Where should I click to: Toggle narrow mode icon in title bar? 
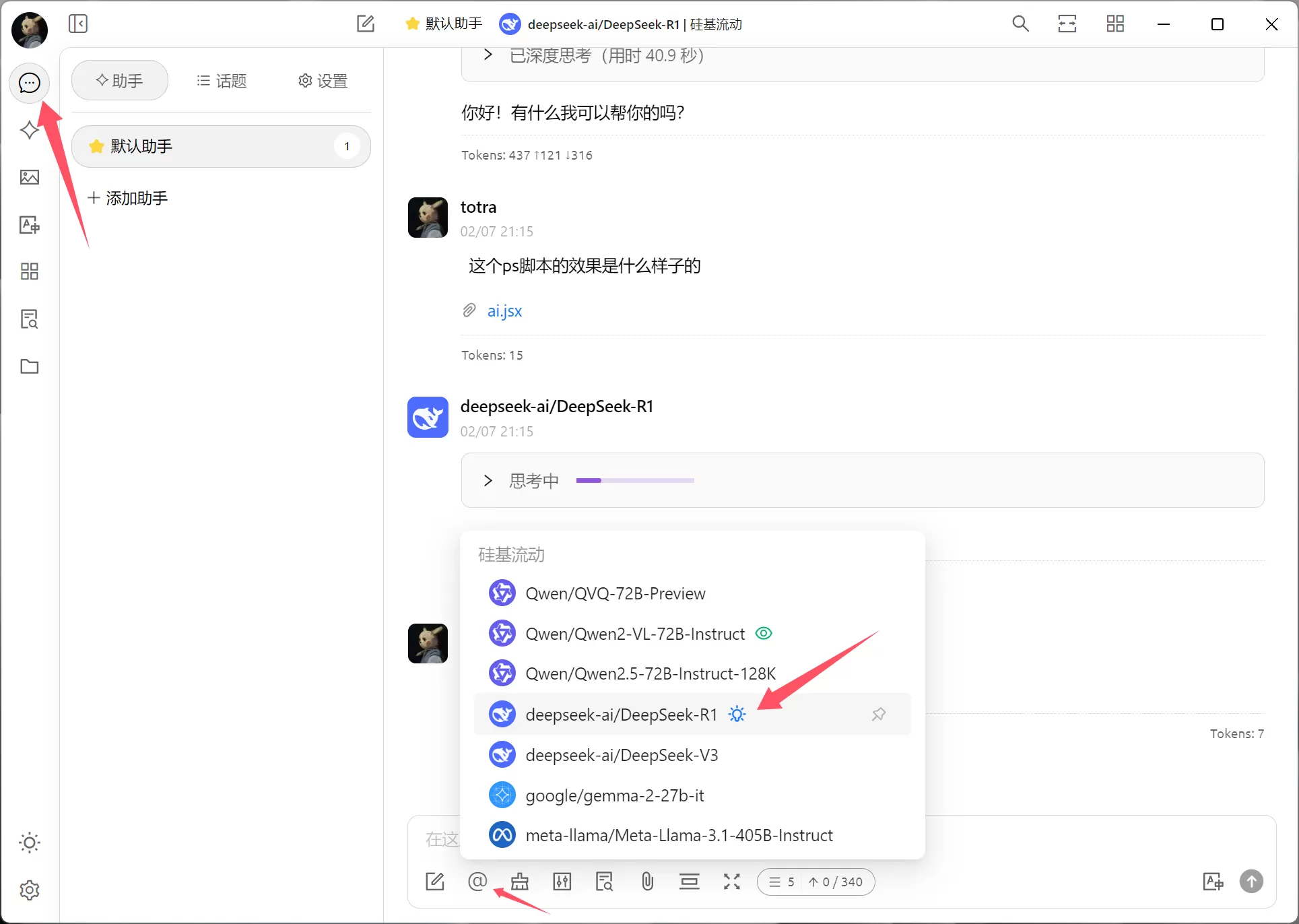click(x=1067, y=24)
